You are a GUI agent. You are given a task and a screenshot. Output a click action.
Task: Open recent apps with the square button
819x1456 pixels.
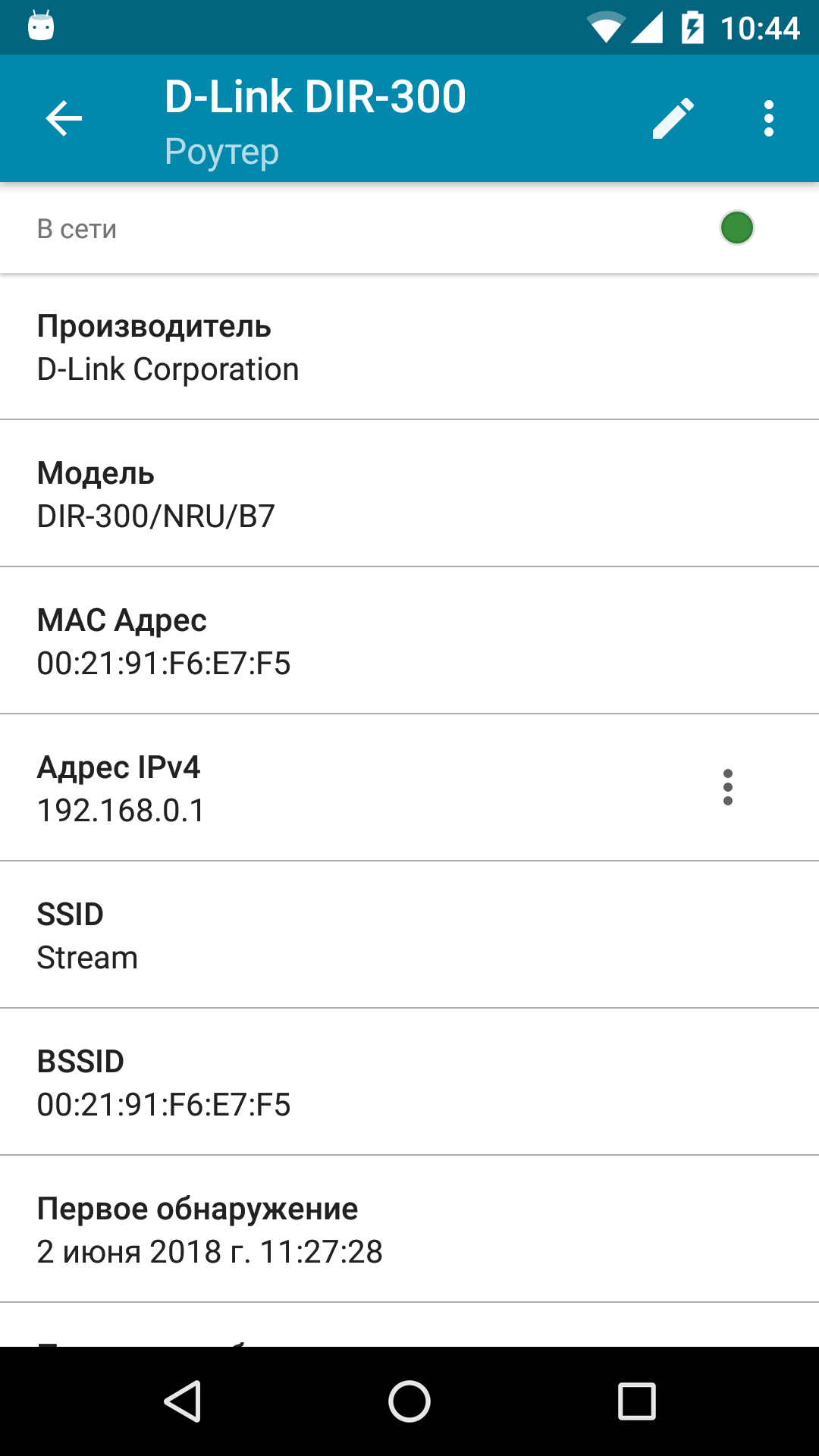[636, 1401]
